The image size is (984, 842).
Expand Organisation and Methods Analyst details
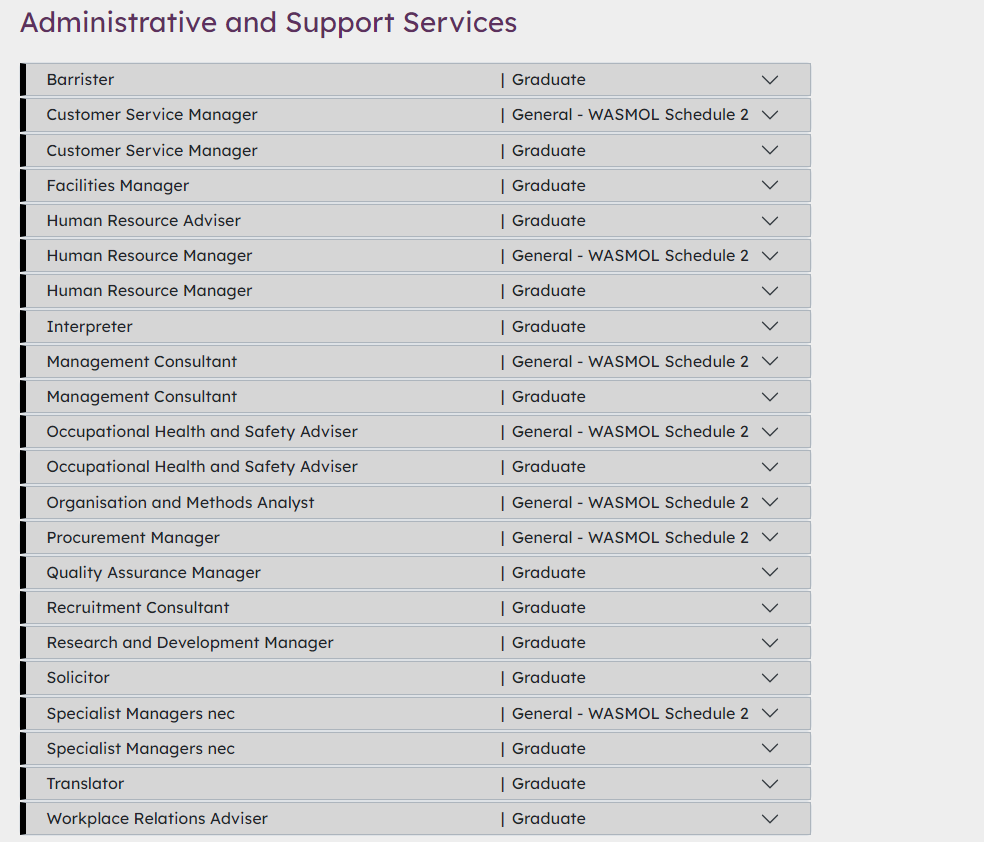click(769, 502)
